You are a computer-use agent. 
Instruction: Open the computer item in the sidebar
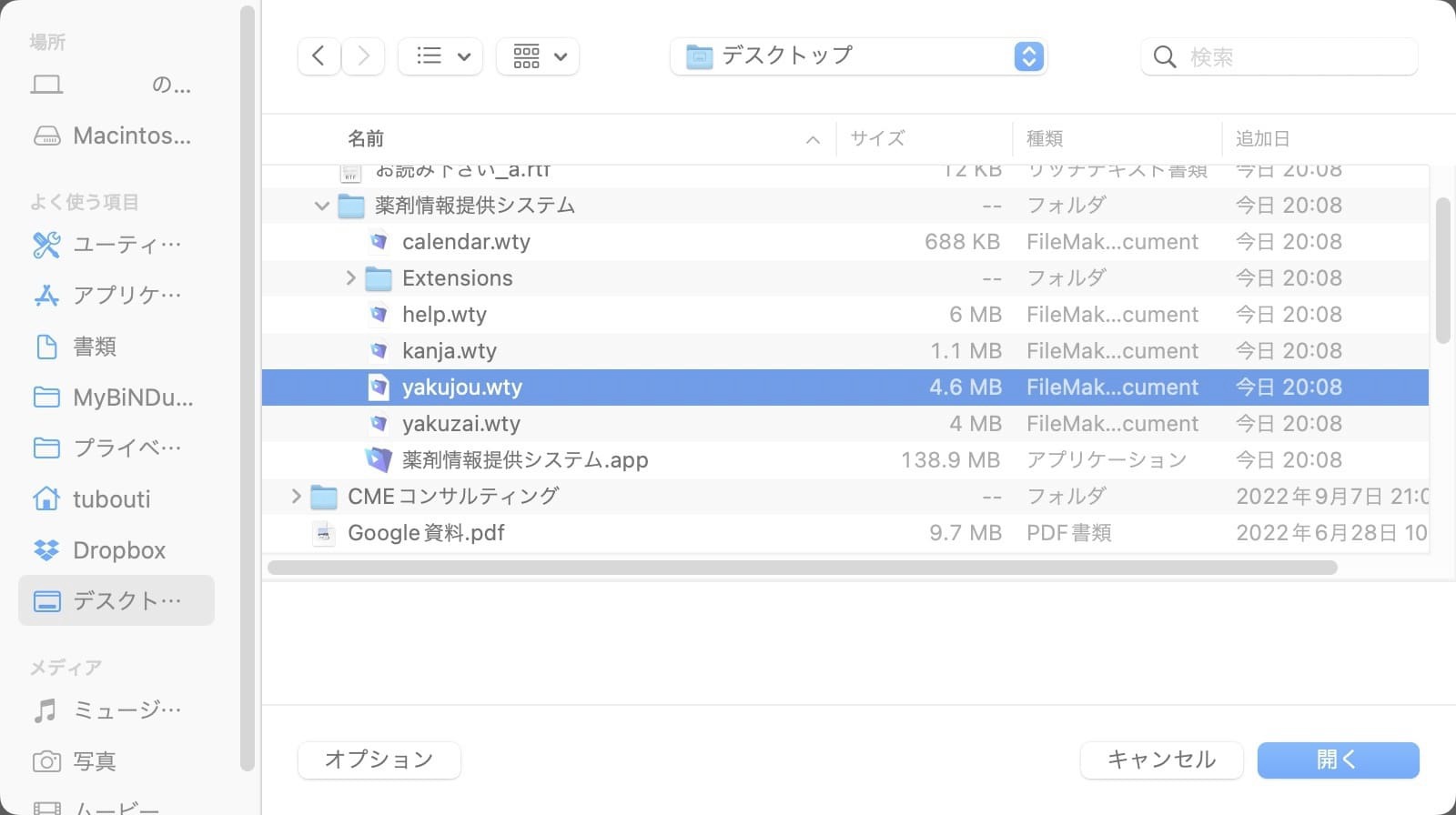pyautogui.click(x=116, y=85)
